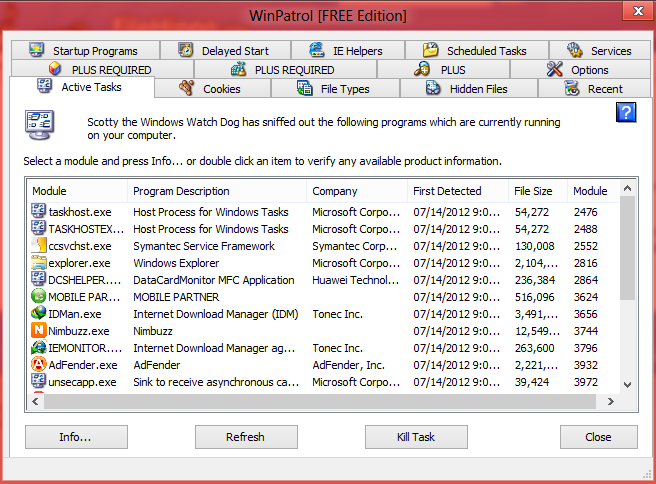The height and width of the screenshot is (484, 656).
Task: Select the Windows Explorer description text
Action: pos(176,263)
